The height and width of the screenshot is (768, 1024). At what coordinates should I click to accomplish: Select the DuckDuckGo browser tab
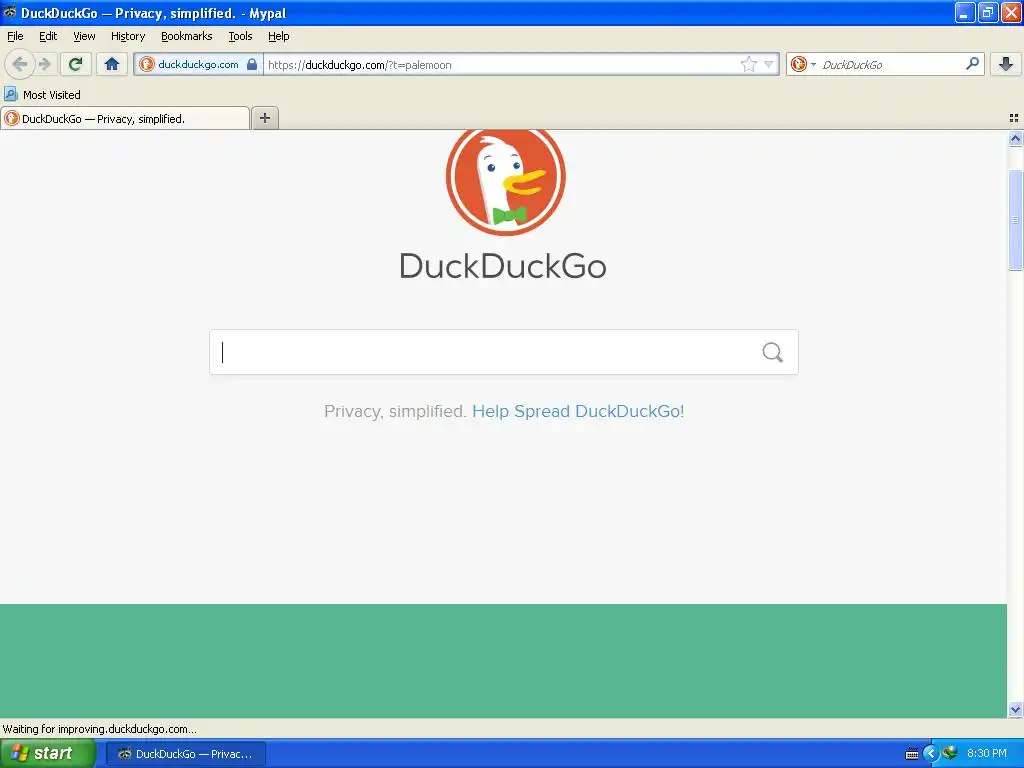pos(125,118)
